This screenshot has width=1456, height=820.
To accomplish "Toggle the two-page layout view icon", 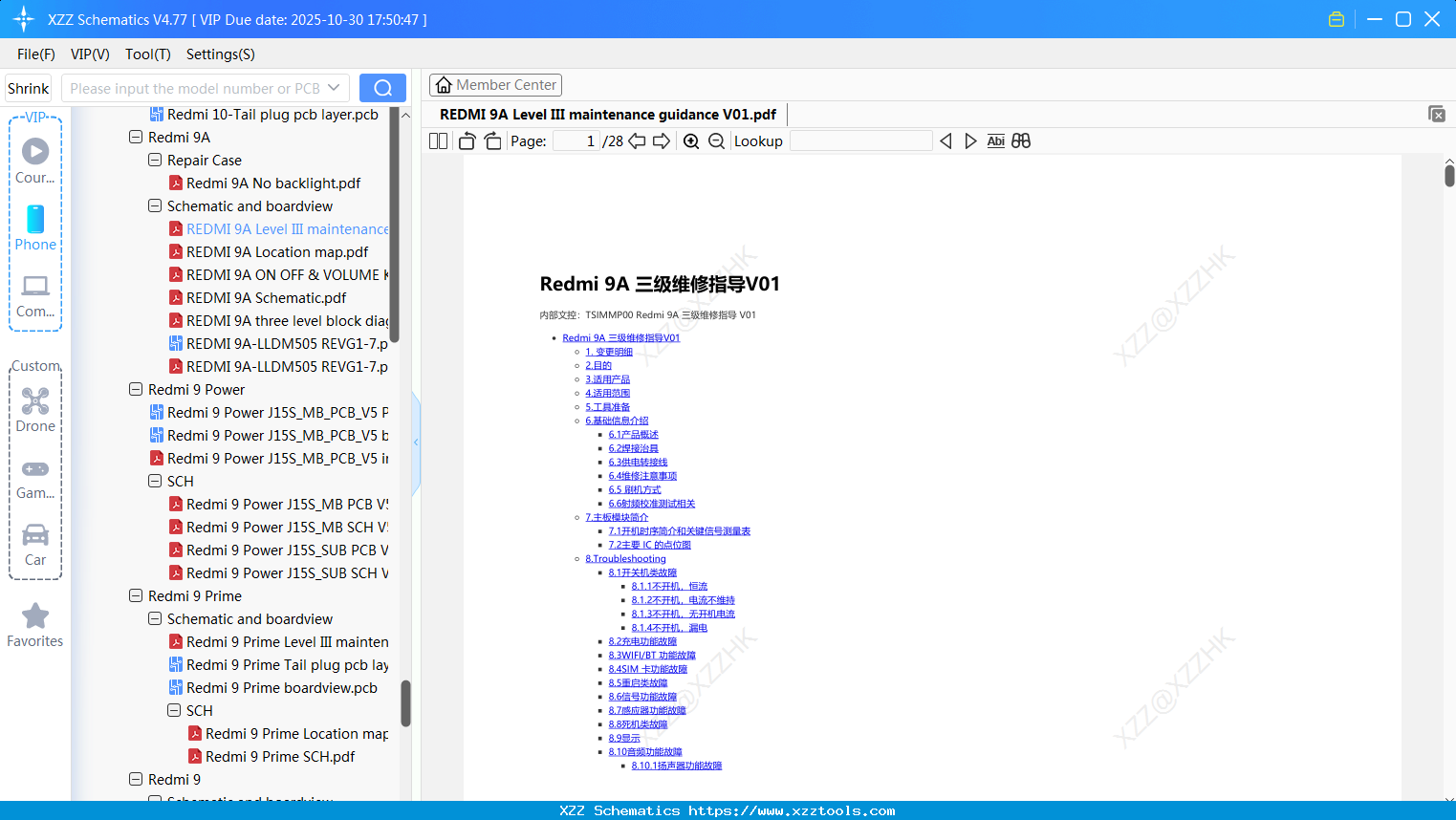I will (438, 141).
